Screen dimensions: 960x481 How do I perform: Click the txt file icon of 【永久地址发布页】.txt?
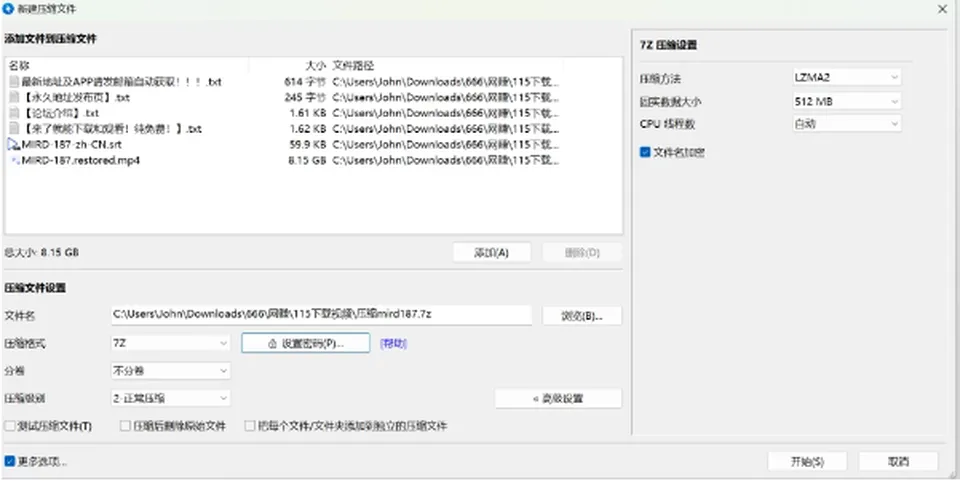coord(14,97)
